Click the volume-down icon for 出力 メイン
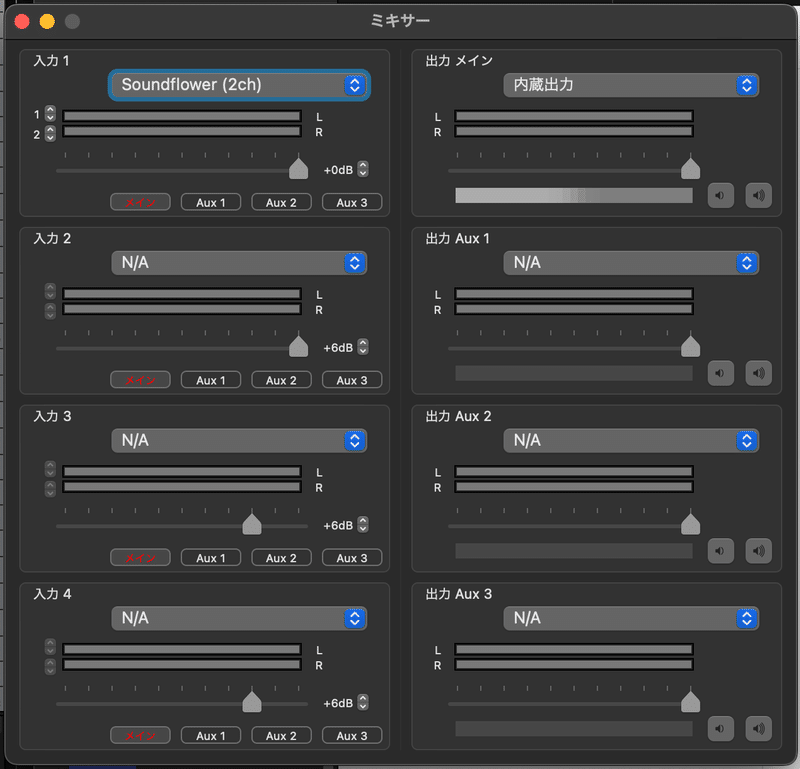This screenshot has width=800, height=769. (720, 195)
